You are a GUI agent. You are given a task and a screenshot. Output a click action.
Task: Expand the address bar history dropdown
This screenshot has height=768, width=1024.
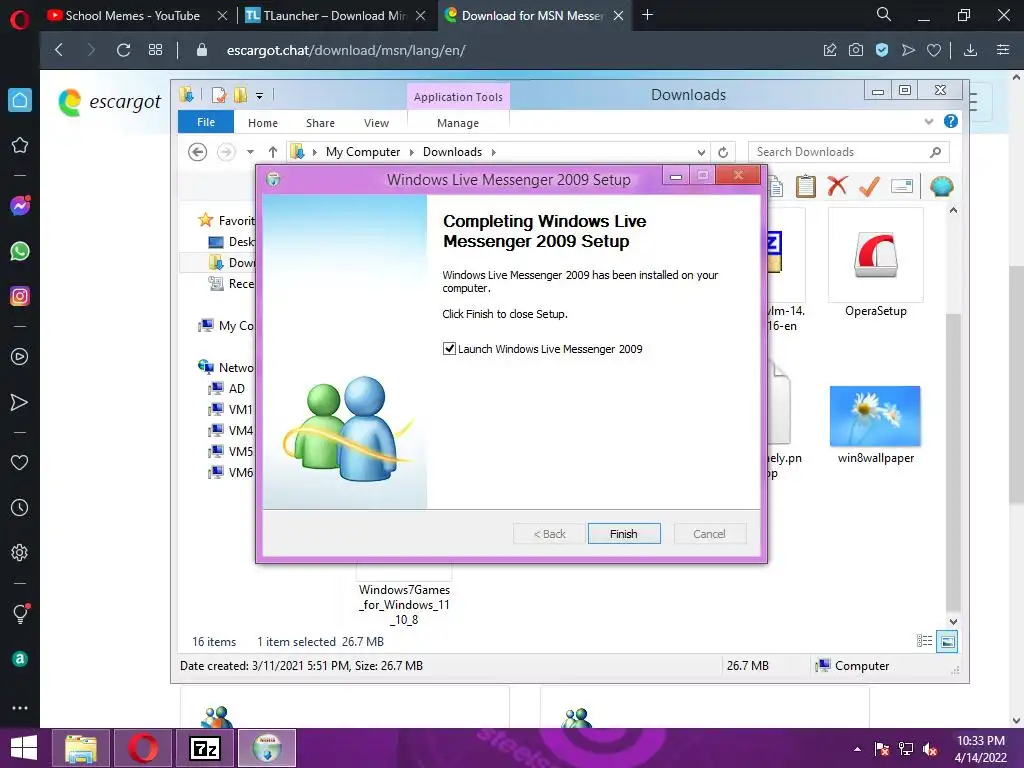(701, 152)
